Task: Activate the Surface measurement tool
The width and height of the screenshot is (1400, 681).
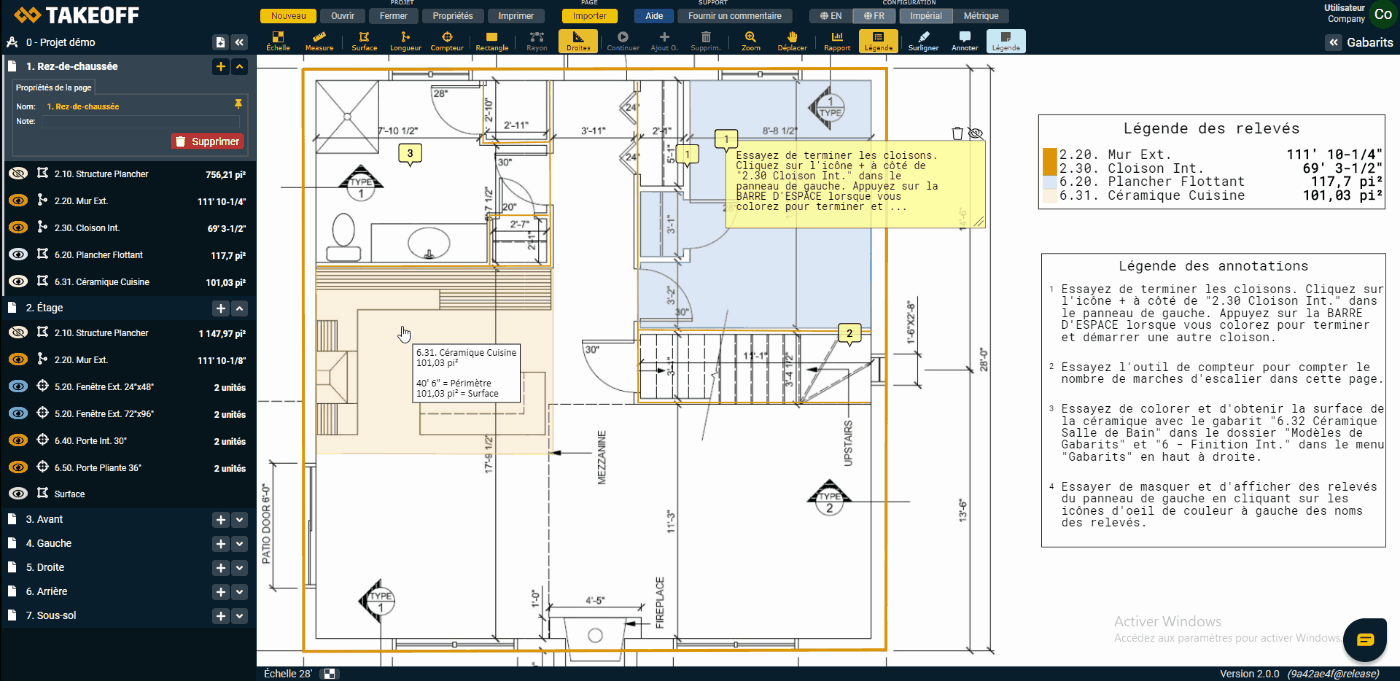Action: pos(364,41)
